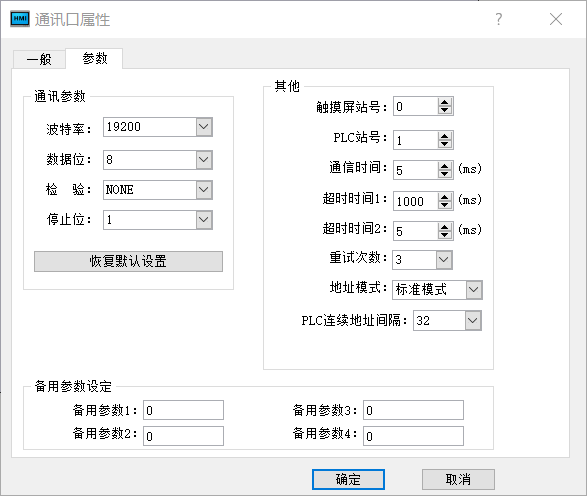
Task: Increase the communication time (通信时间) value
Action: [x=444, y=166]
